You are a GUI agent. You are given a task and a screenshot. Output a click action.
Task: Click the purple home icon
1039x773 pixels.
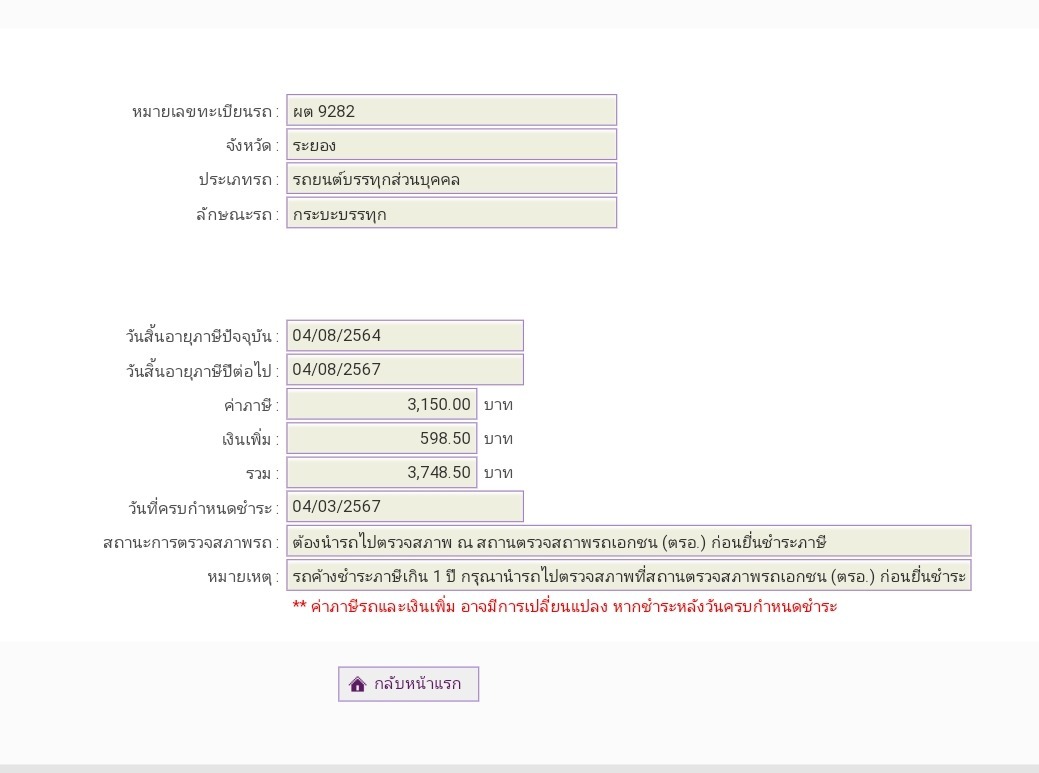coord(357,684)
